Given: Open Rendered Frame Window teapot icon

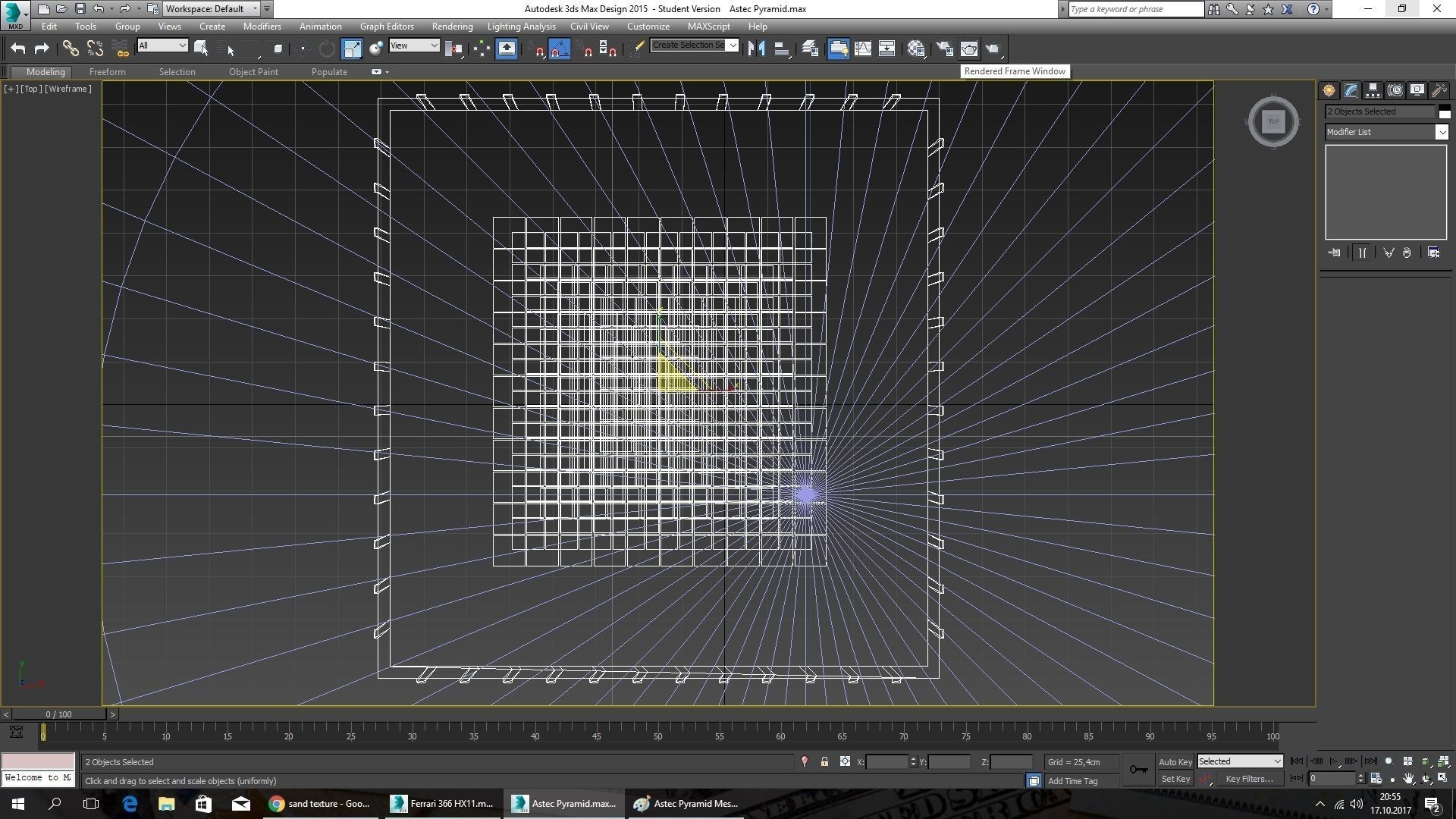Looking at the screenshot, I should point(969,49).
